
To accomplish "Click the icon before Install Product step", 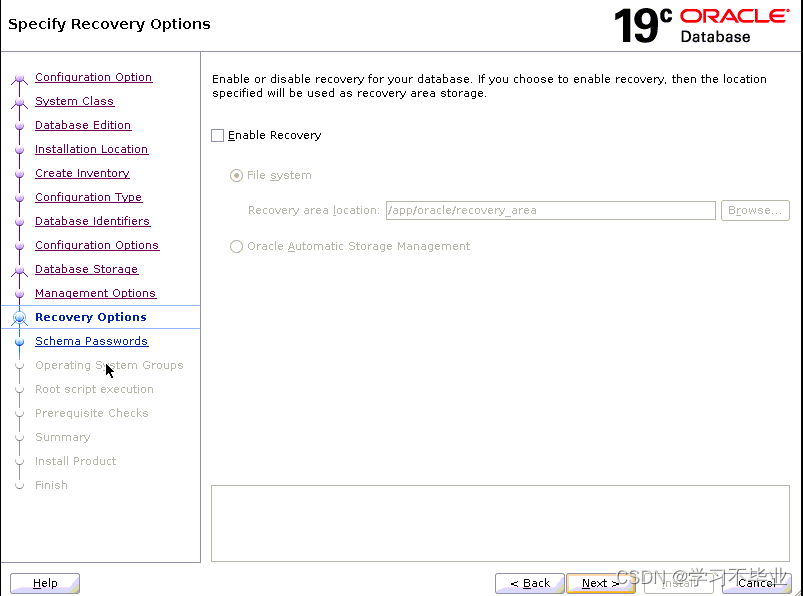I will (21, 461).
